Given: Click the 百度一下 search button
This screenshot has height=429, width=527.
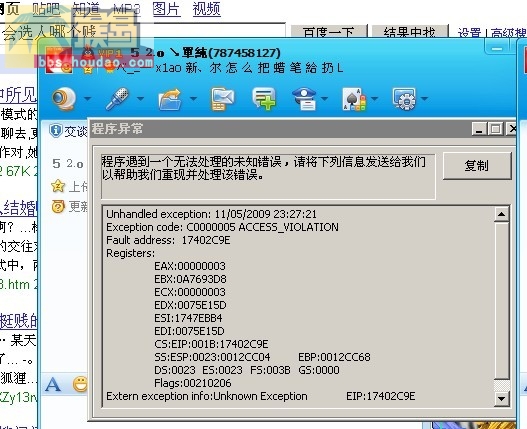Looking at the screenshot, I should (x=328, y=32).
